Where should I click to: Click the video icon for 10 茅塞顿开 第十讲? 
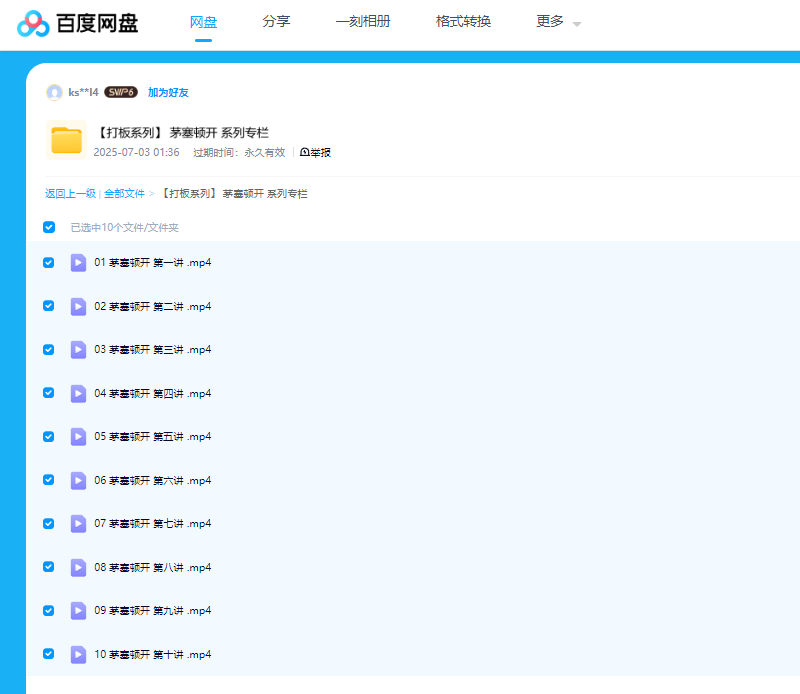pyautogui.click(x=78, y=654)
